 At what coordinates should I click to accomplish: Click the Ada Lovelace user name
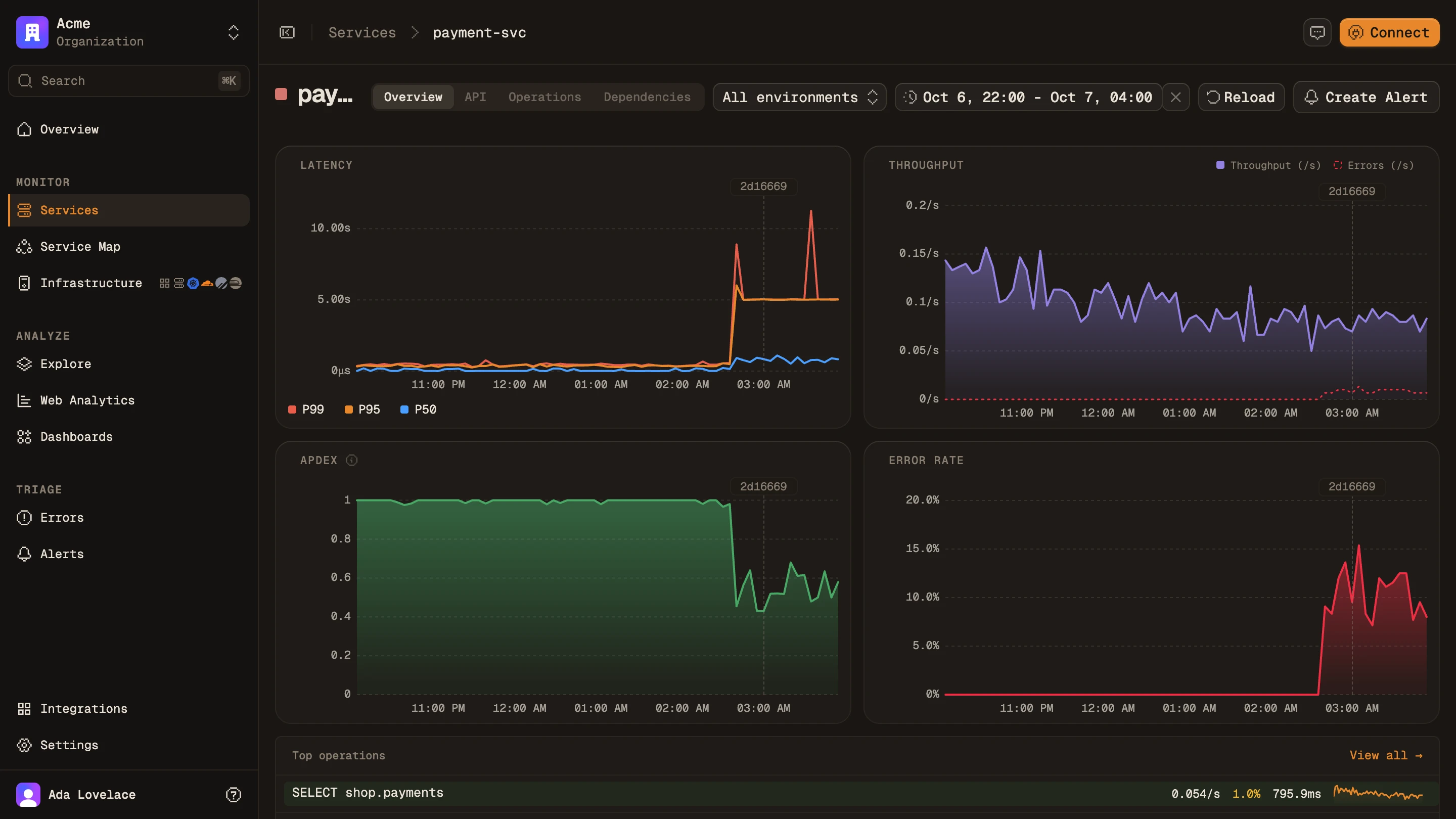tap(92, 795)
